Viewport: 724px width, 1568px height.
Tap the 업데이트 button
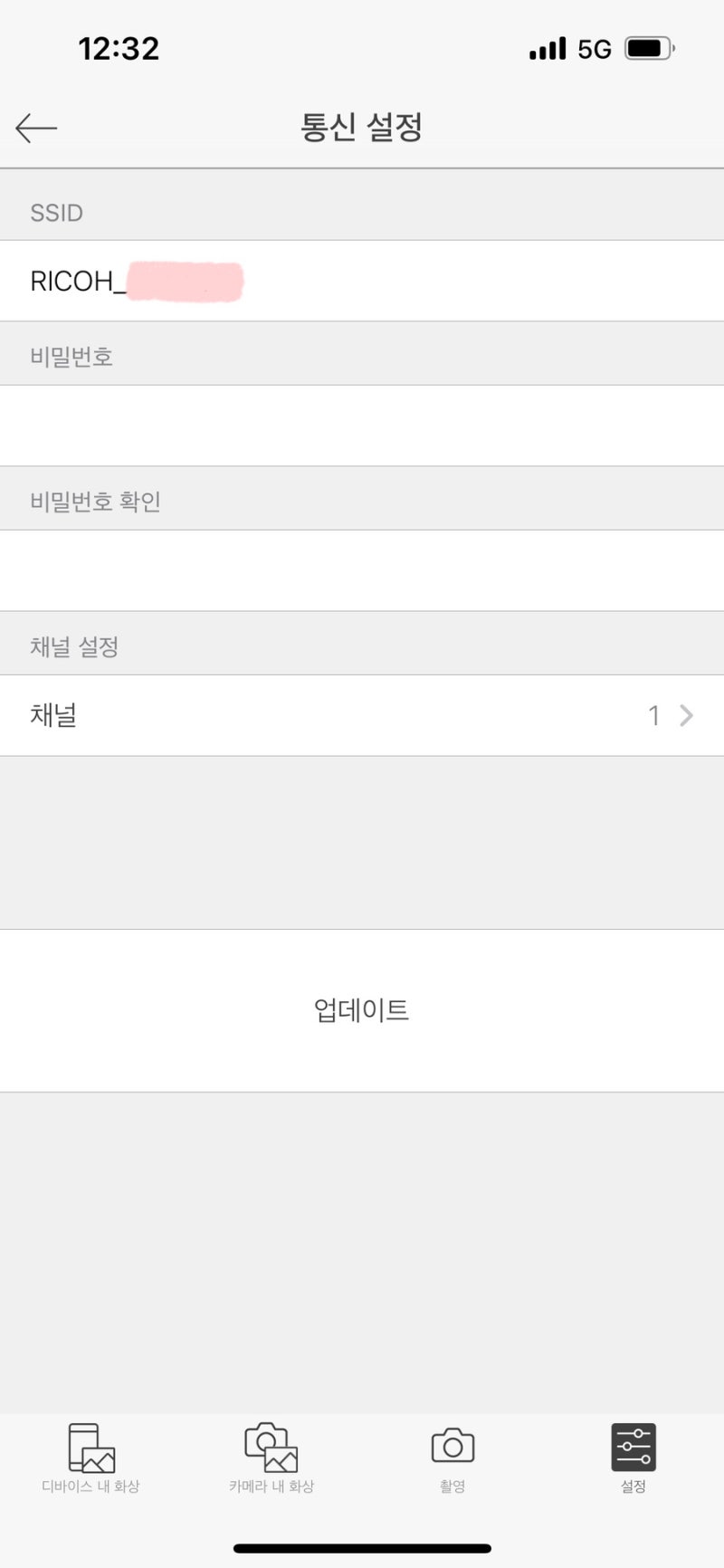[x=361, y=1009]
